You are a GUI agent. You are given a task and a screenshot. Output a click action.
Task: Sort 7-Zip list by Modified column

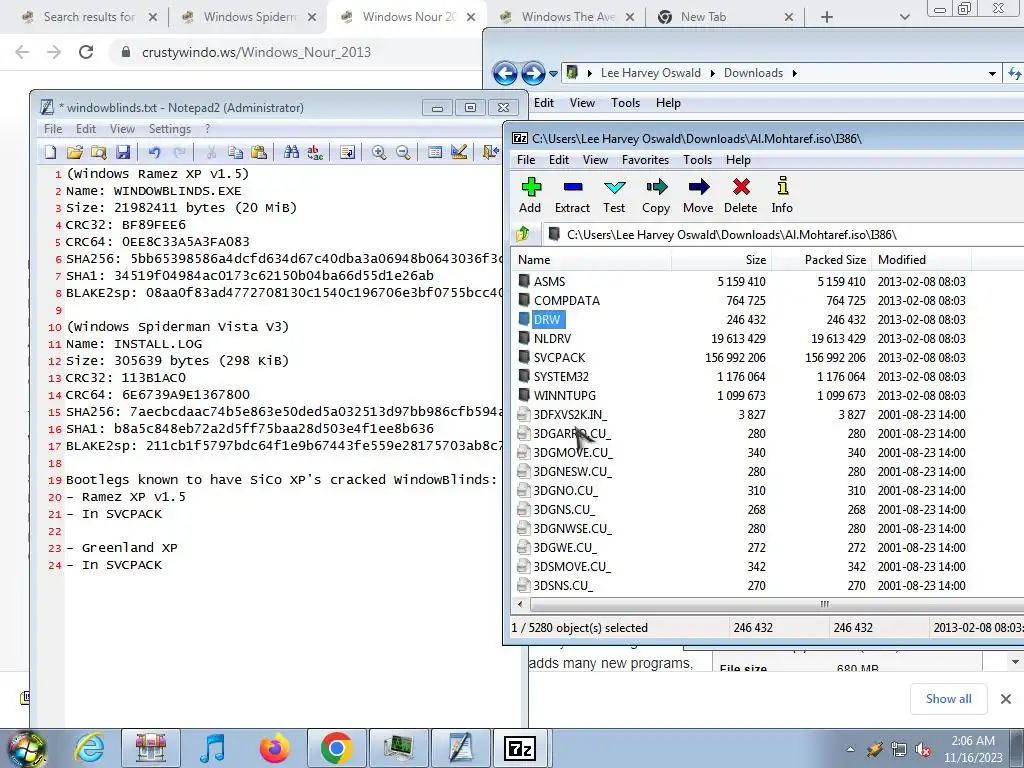click(x=921, y=259)
